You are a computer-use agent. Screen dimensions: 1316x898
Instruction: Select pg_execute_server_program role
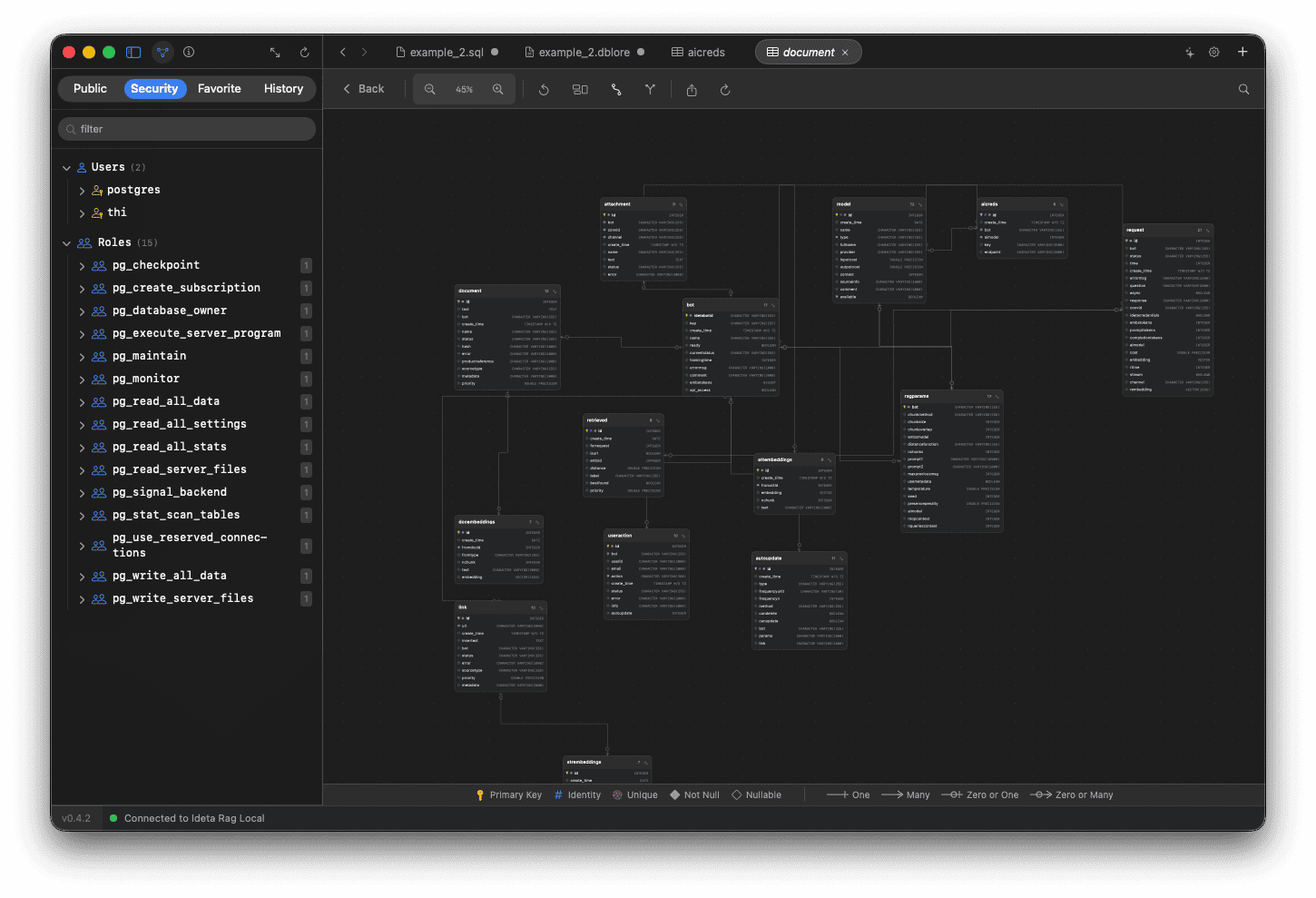[x=196, y=333]
